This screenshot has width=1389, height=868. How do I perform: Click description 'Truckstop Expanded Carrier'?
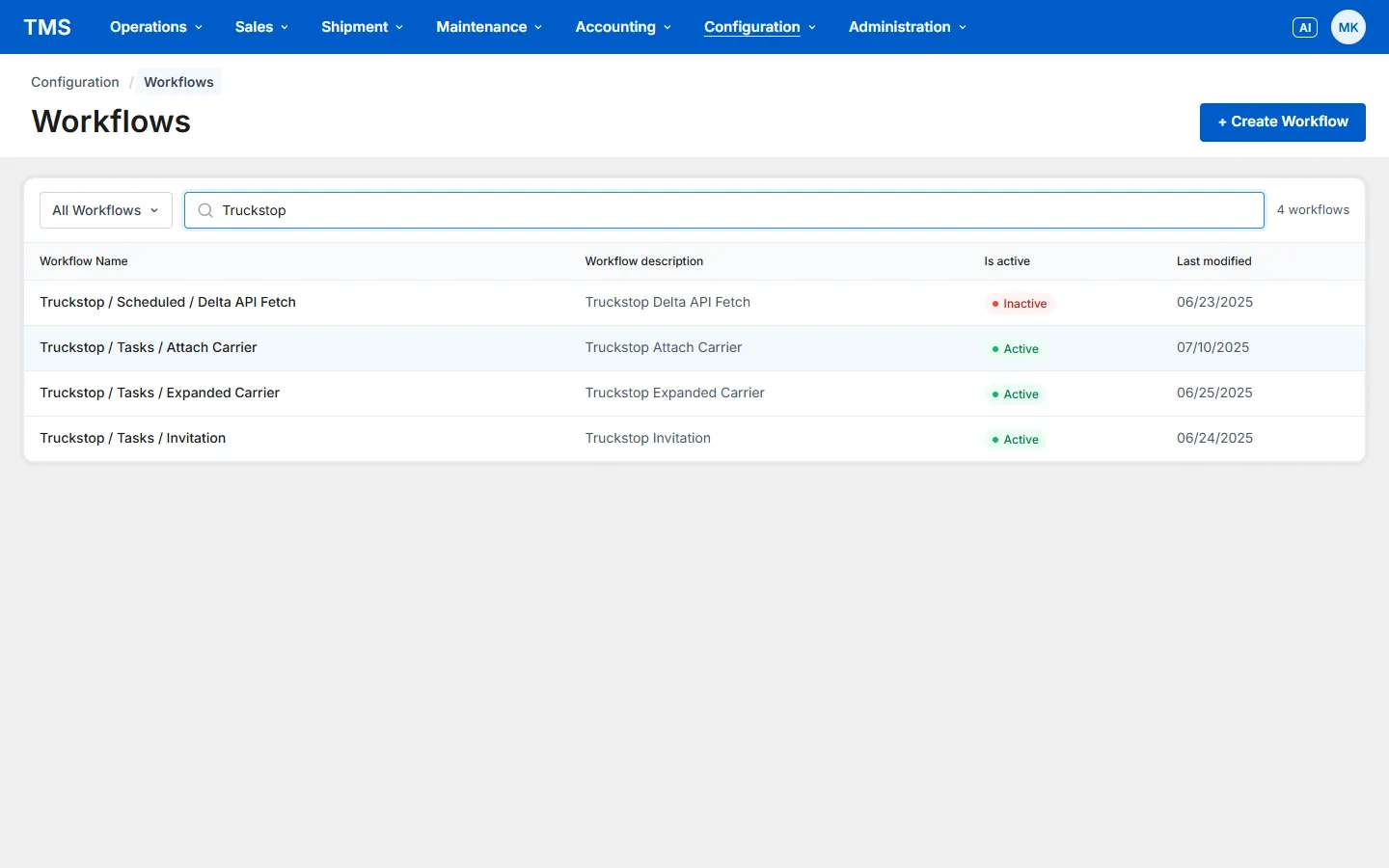[x=675, y=393]
